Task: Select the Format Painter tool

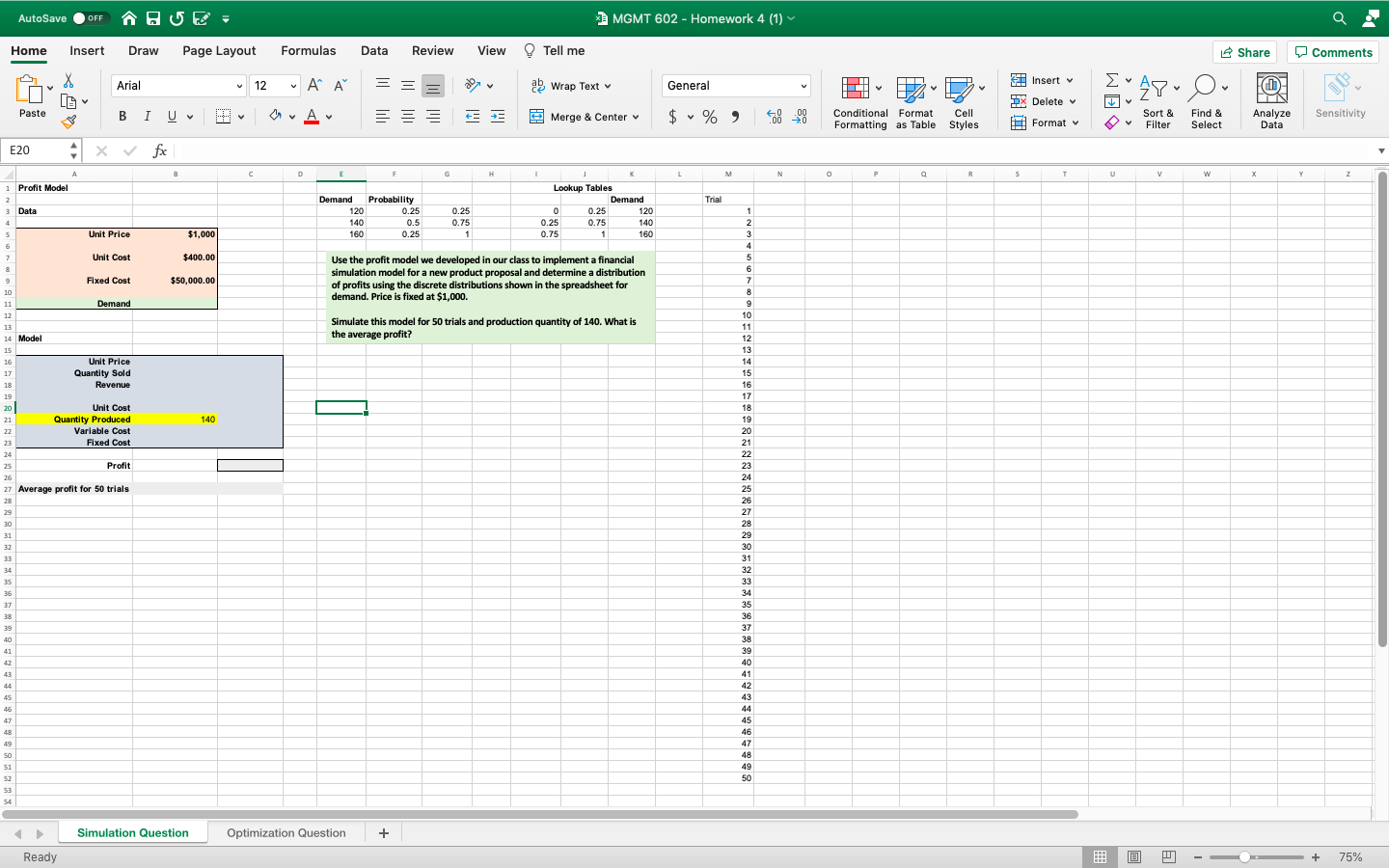Action: point(68,122)
